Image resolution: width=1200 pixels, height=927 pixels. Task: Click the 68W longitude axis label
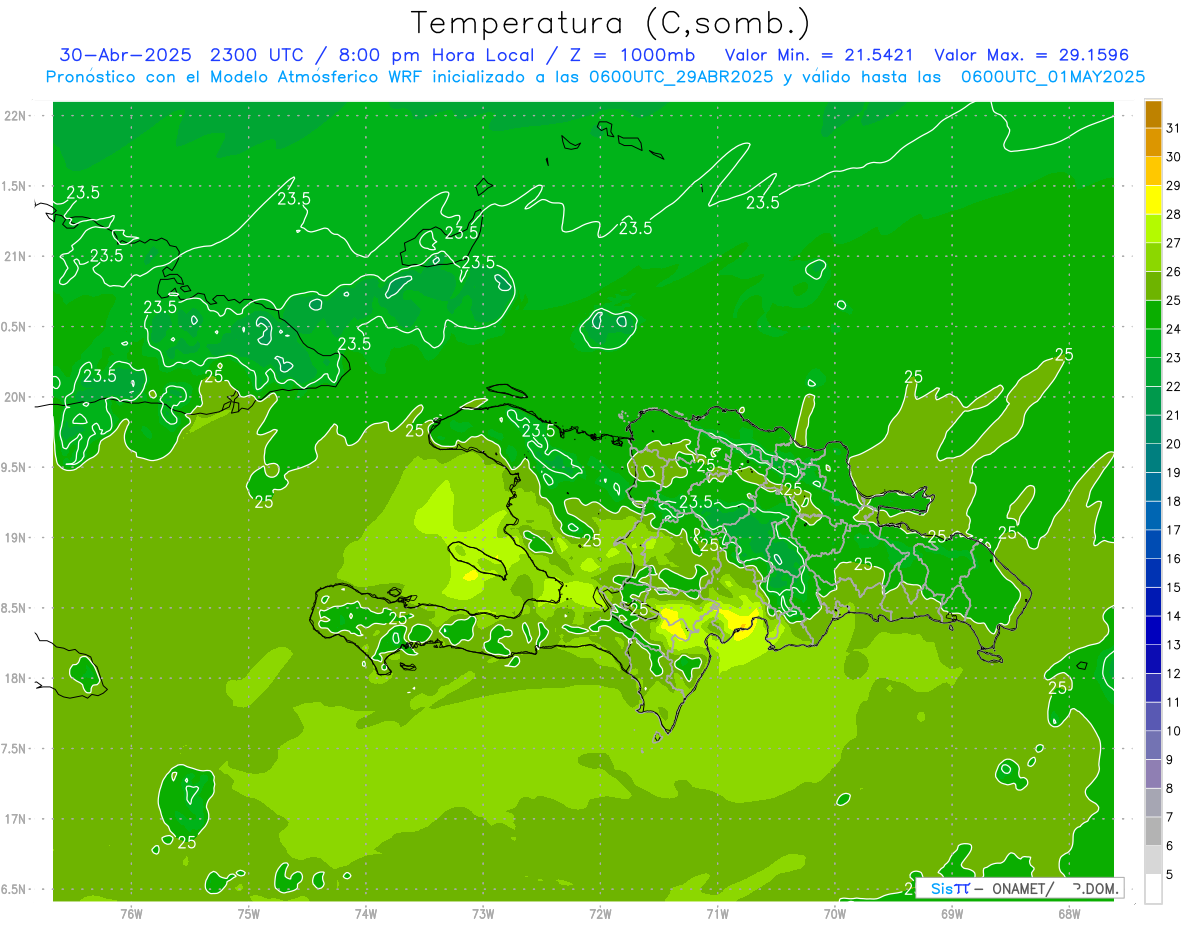pyautogui.click(x=1069, y=914)
